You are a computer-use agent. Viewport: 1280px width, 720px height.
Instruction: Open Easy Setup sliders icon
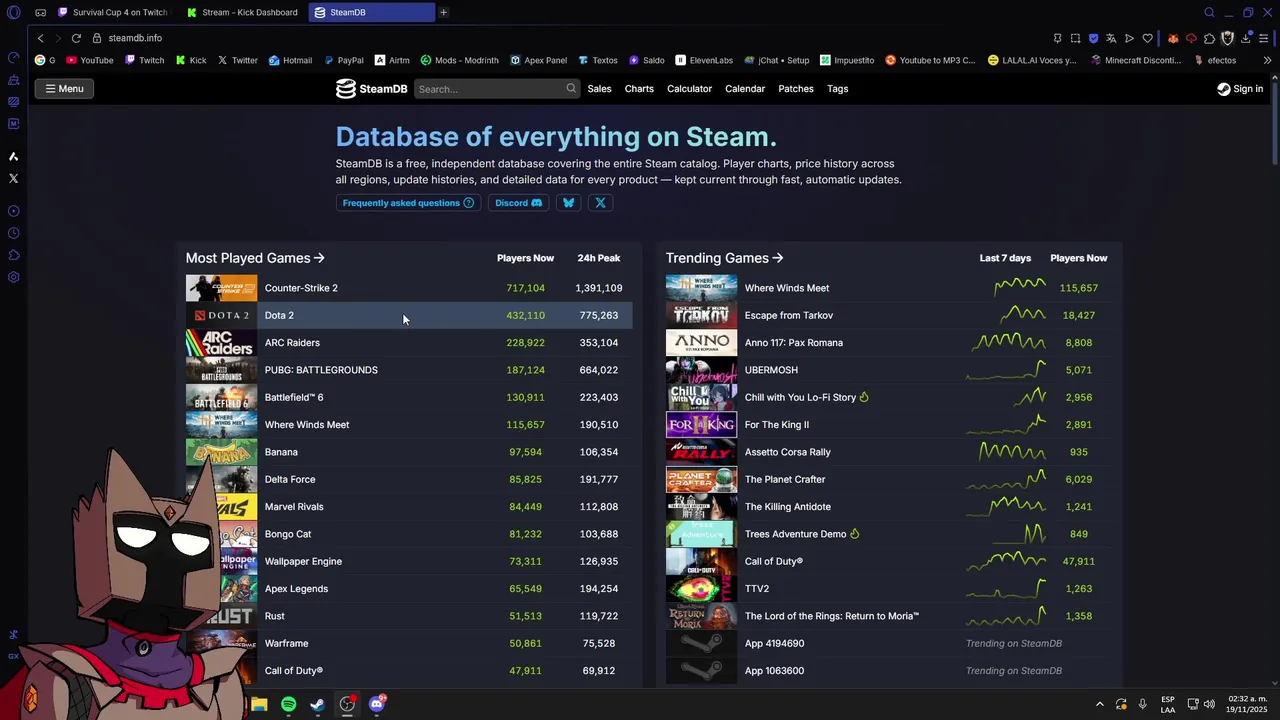1264,38
